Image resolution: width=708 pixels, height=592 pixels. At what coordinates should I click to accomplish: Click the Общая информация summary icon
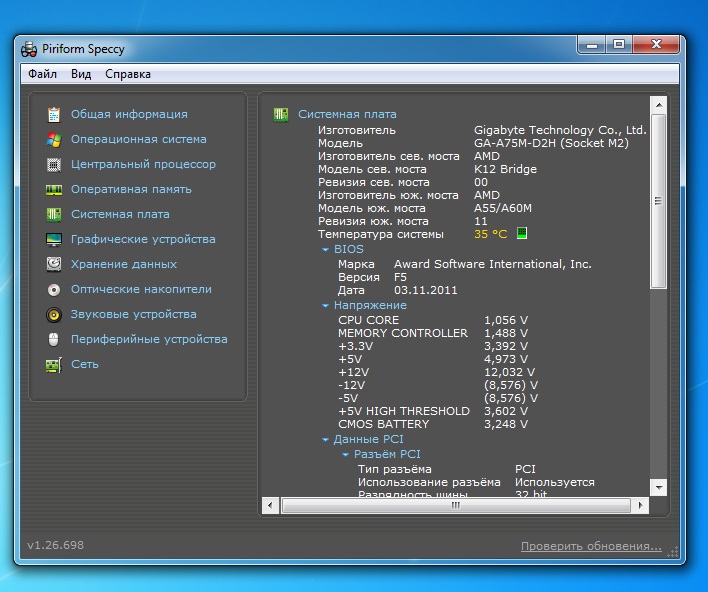(x=53, y=114)
